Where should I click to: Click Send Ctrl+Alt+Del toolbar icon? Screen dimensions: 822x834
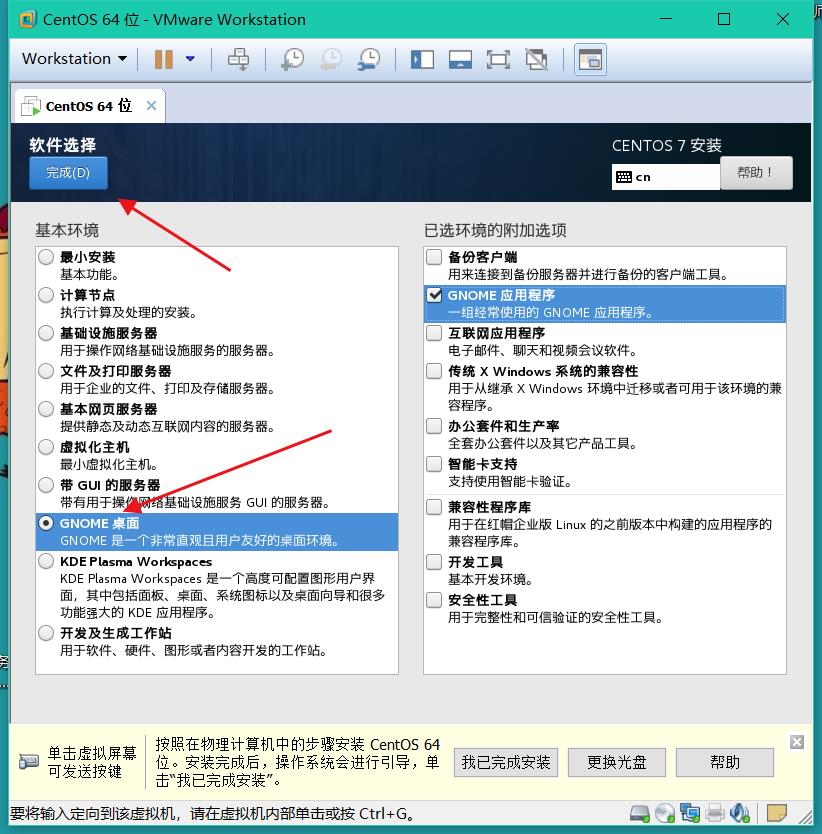click(x=238, y=59)
